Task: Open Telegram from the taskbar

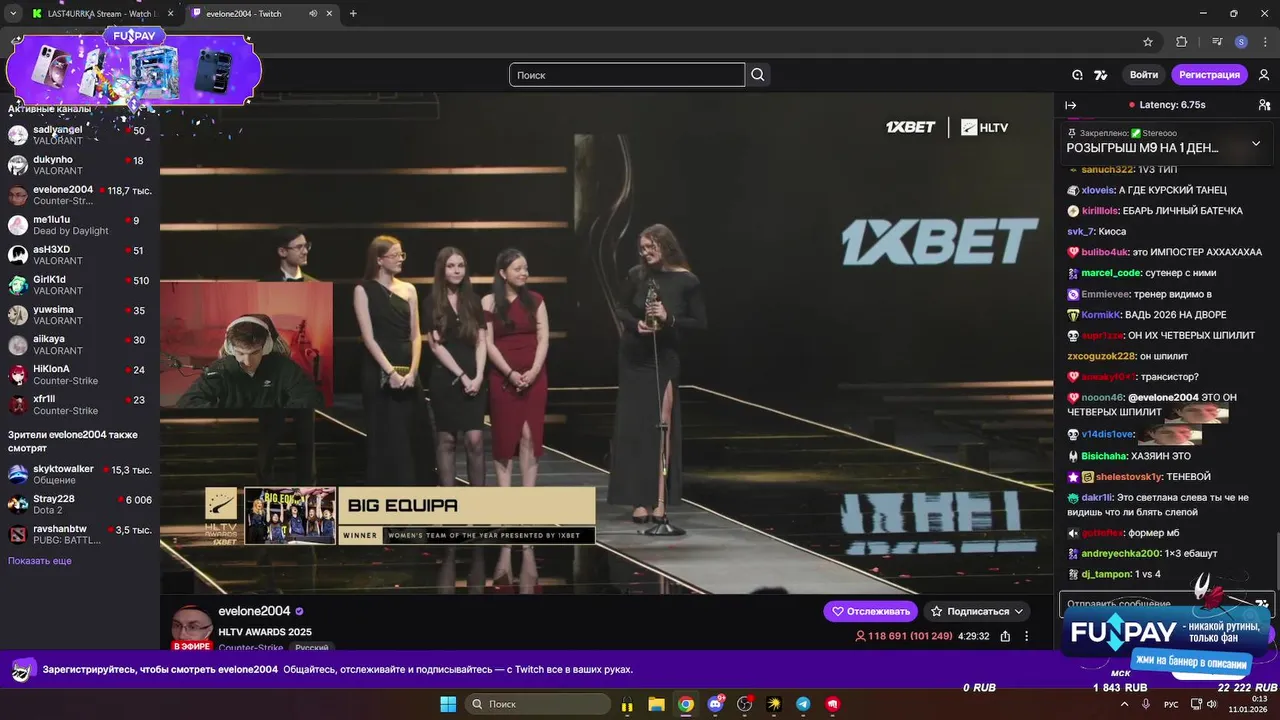Action: click(x=803, y=704)
